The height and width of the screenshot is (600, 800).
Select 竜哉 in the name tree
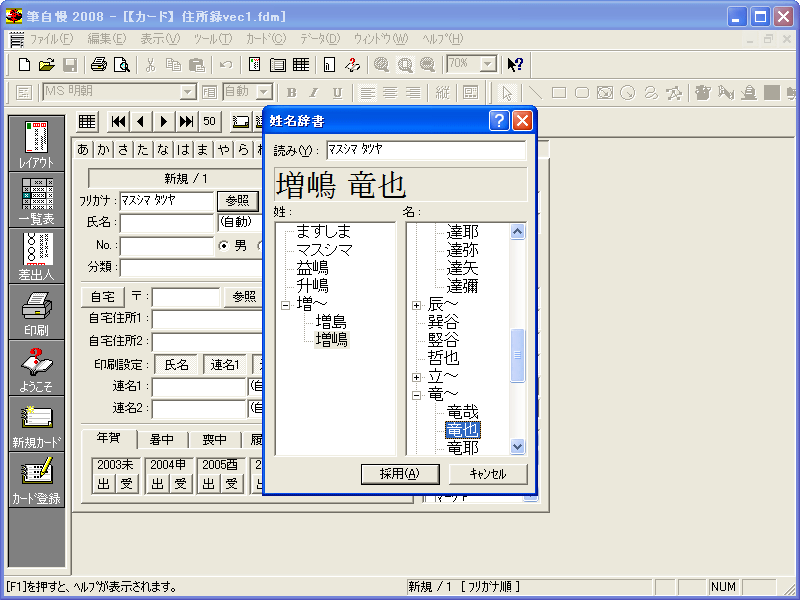(x=462, y=412)
